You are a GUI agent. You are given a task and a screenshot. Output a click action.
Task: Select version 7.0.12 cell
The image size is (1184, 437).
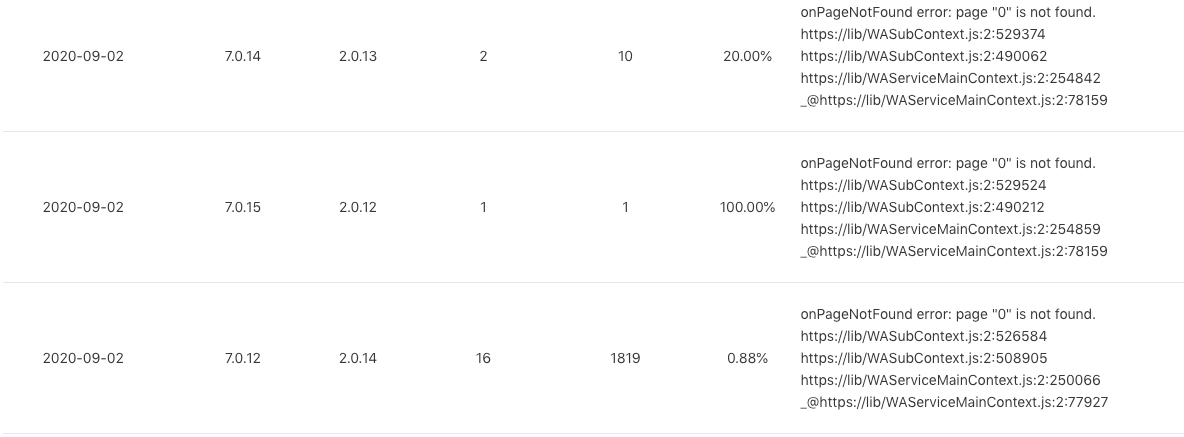coord(242,359)
